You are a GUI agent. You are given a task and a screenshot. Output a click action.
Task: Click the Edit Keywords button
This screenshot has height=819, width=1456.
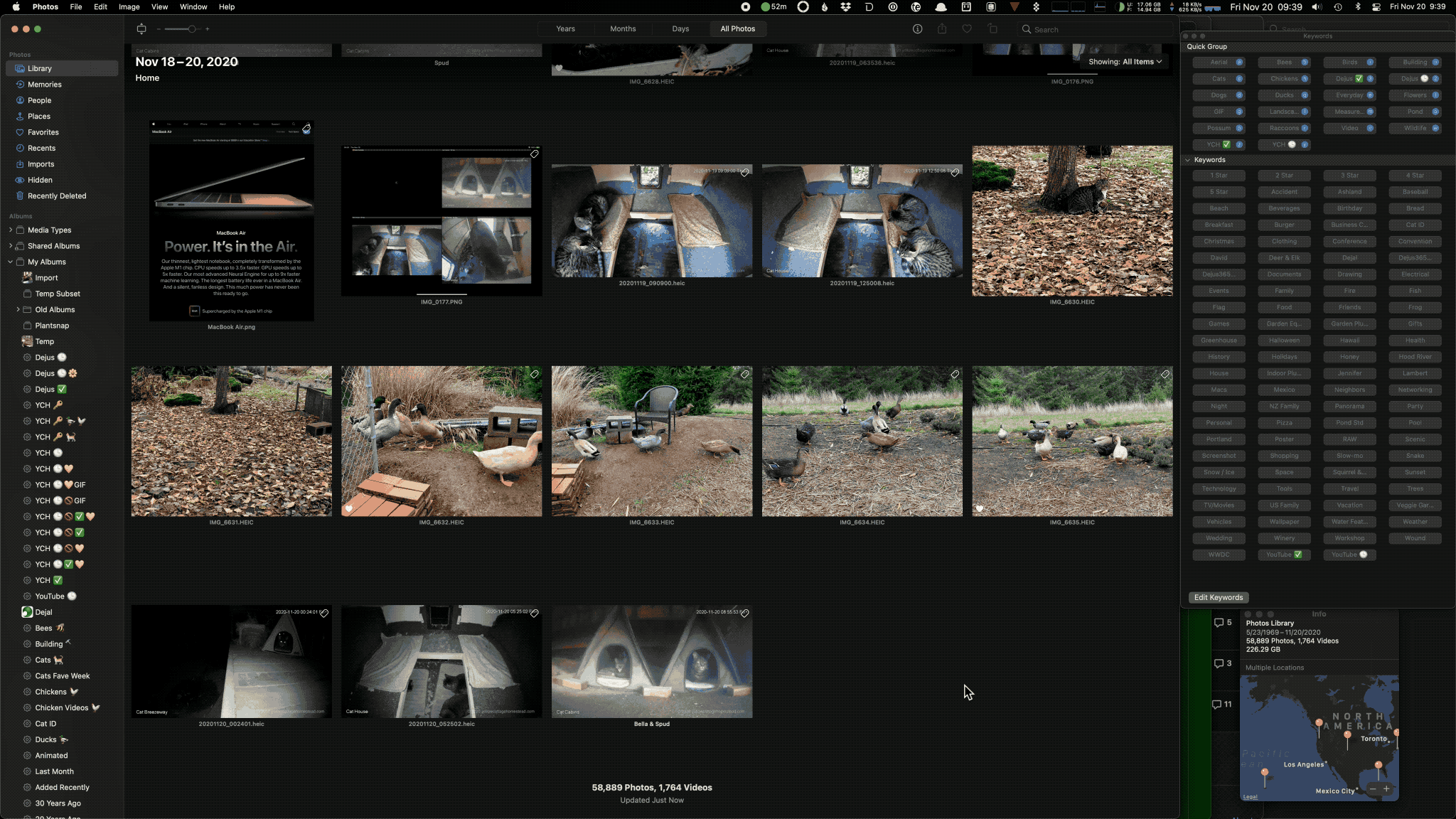point(1218,598)
